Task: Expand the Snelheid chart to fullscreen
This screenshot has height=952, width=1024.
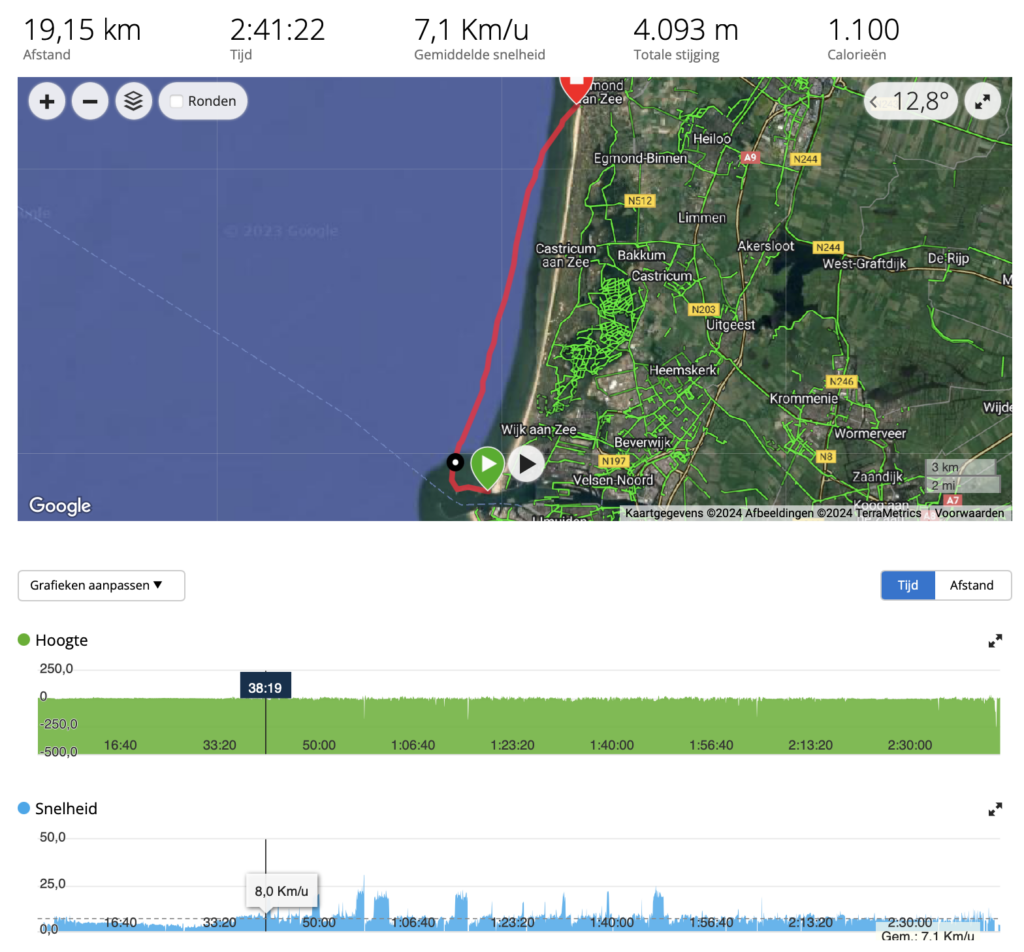Action: (x=995, y=810)
